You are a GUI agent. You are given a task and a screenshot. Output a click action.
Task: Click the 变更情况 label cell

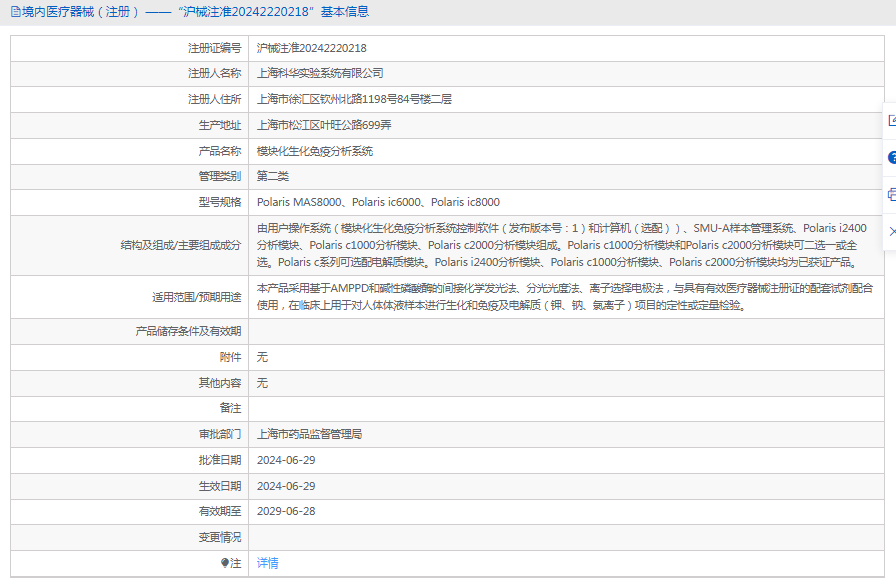click(x=130, y=537)
